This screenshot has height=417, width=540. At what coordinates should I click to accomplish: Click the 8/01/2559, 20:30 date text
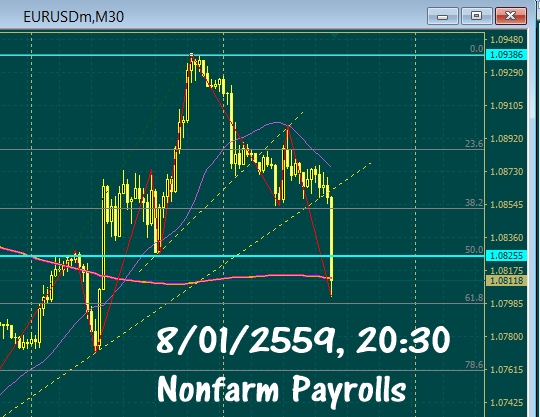[303, 341]
